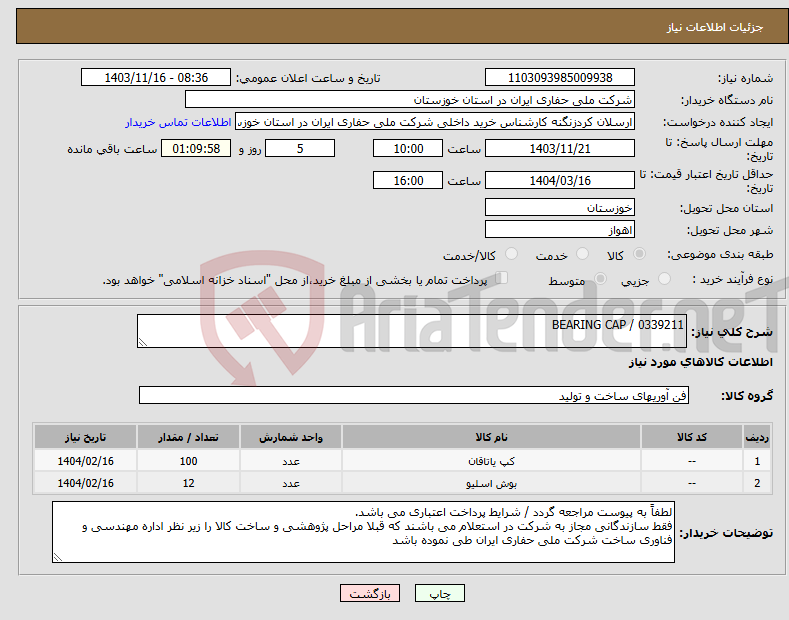Click the resize handle of description box
This screenshot has width=789, height=620.
pyautogui.click(x=142, y=343)
